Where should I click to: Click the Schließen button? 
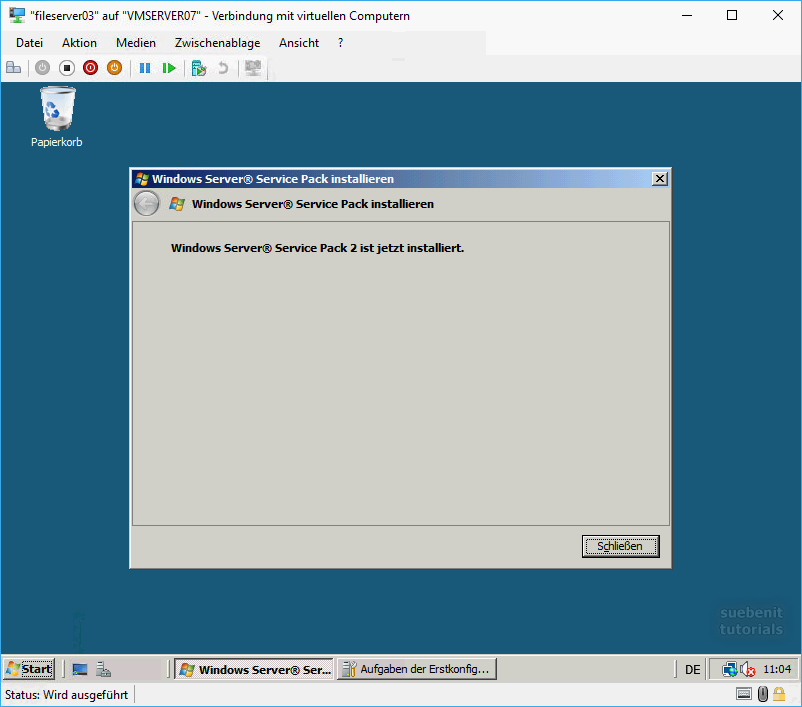(620, 546)
